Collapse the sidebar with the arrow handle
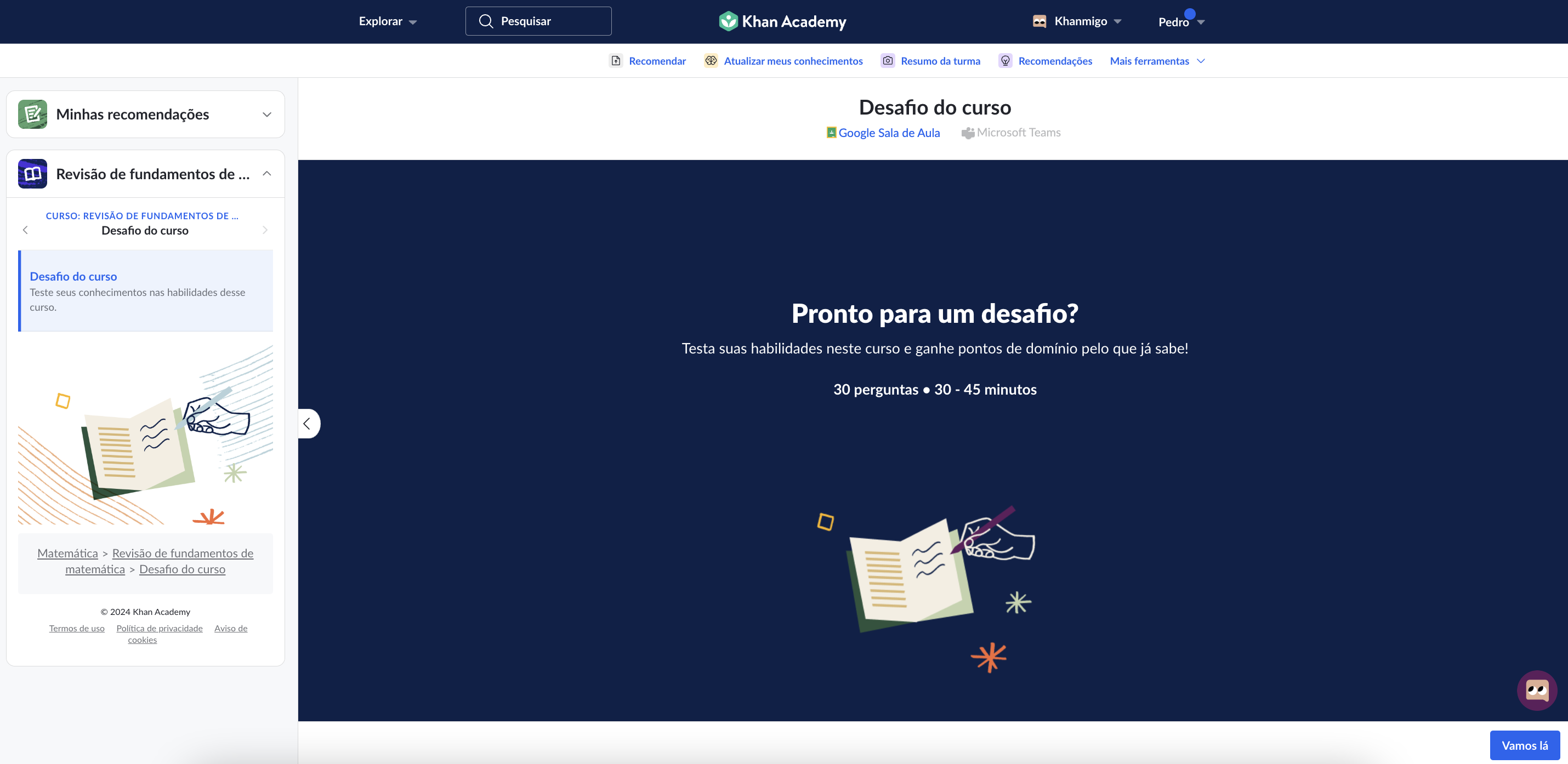The width and height of the screenshot is (1568, 764). (x=308, y=424)
